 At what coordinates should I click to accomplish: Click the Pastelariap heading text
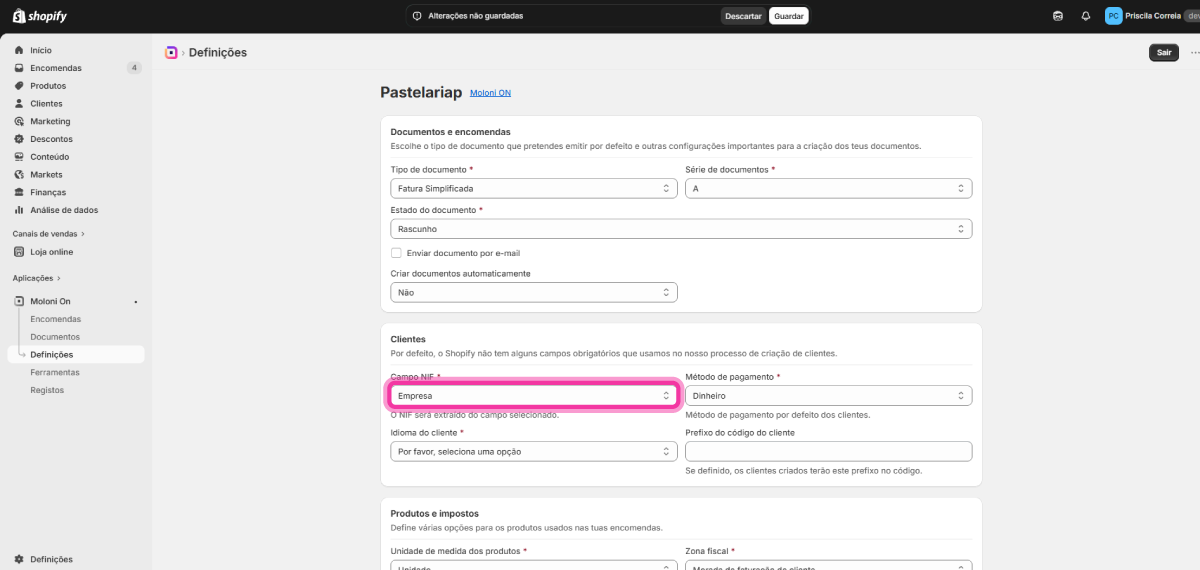pos(421,92)
